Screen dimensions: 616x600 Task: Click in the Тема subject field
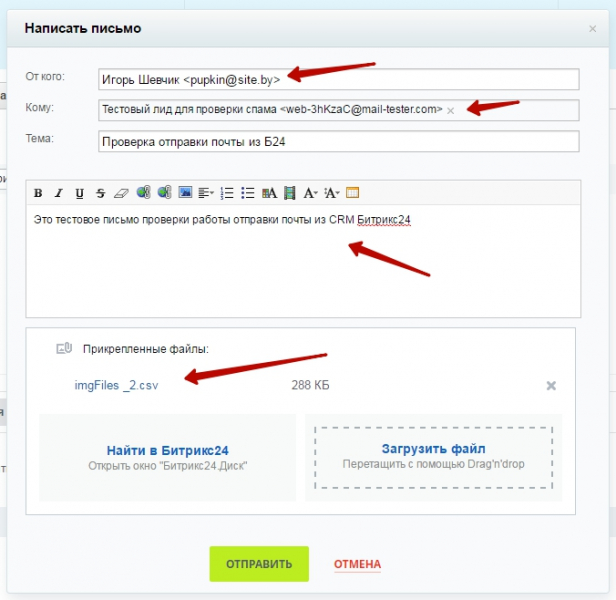point(338,141)
